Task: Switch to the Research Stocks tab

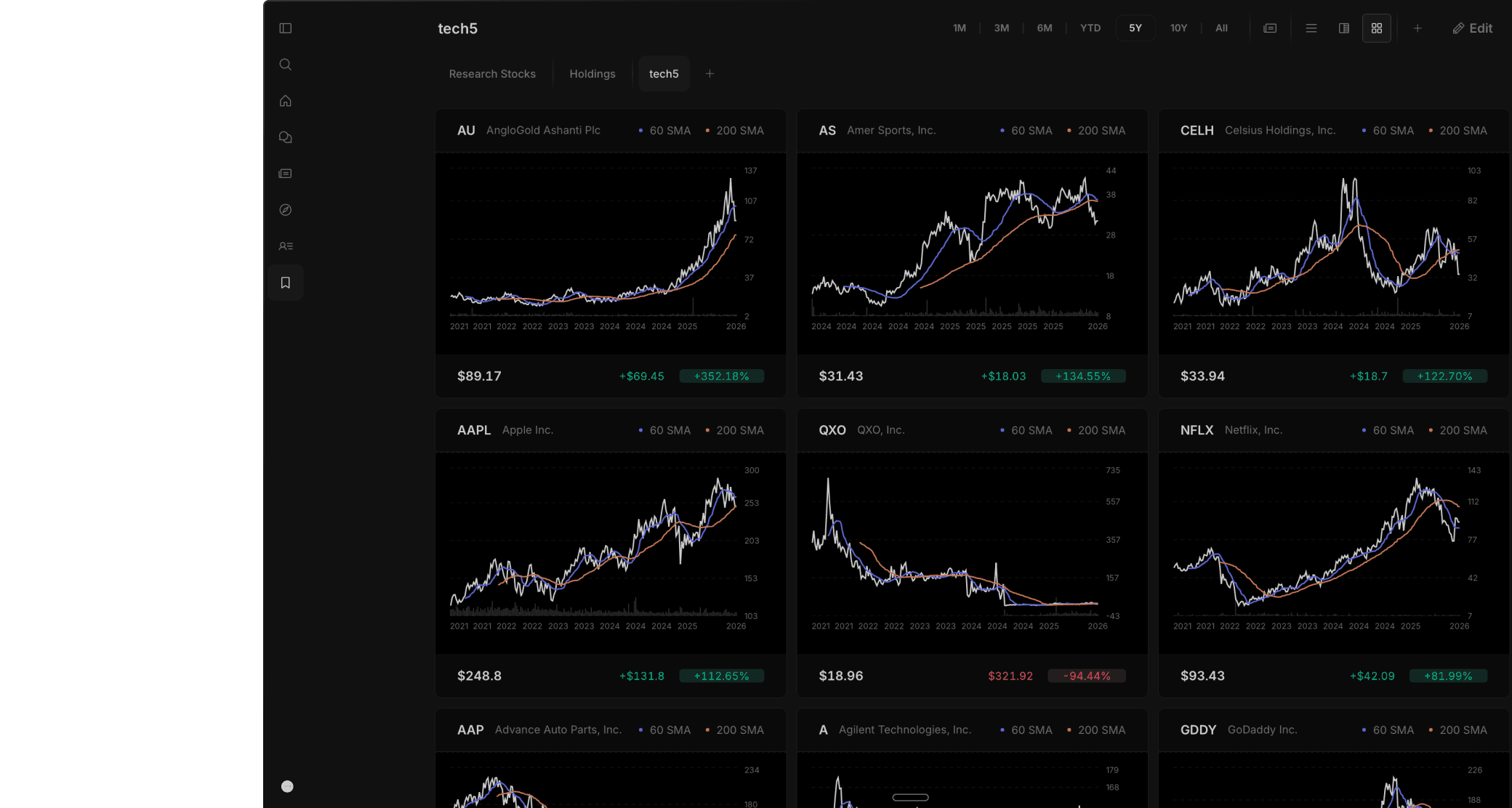Action: 492,74
